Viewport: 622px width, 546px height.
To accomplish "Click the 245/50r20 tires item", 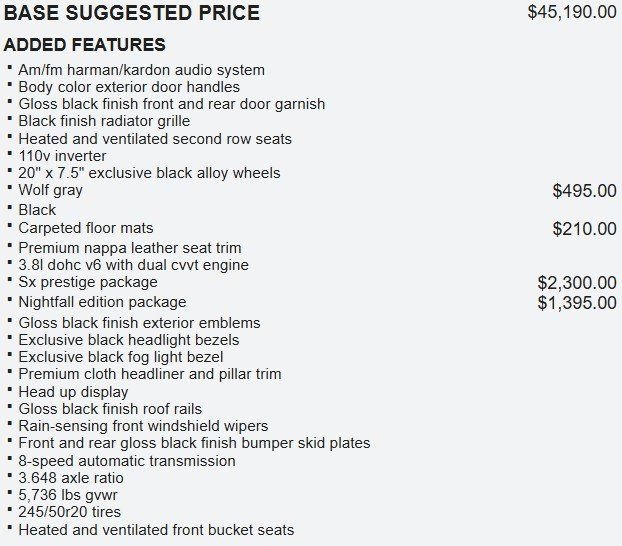I will 69,512.
